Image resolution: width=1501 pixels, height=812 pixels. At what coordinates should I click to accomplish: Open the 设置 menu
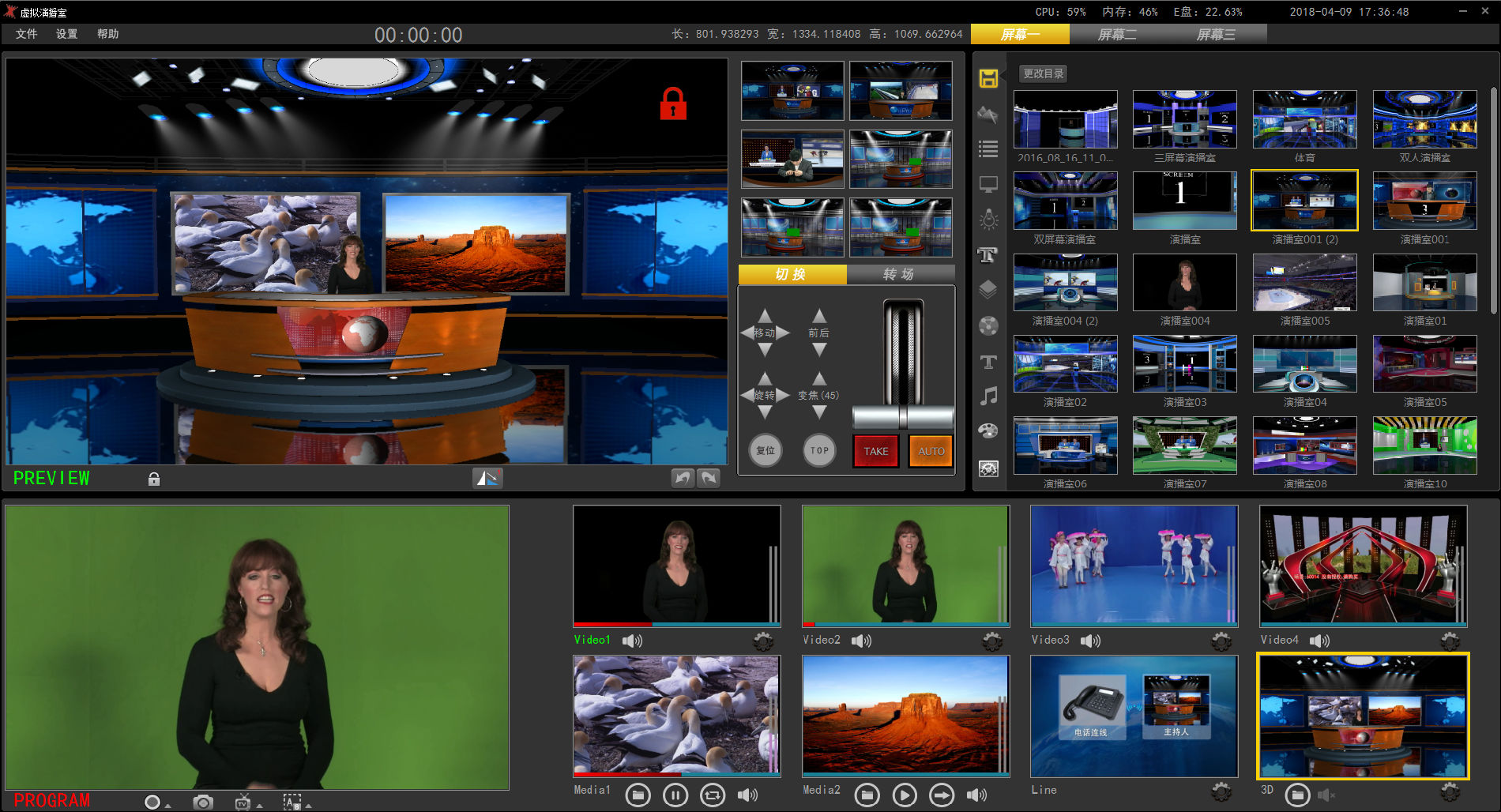point(66,34)
